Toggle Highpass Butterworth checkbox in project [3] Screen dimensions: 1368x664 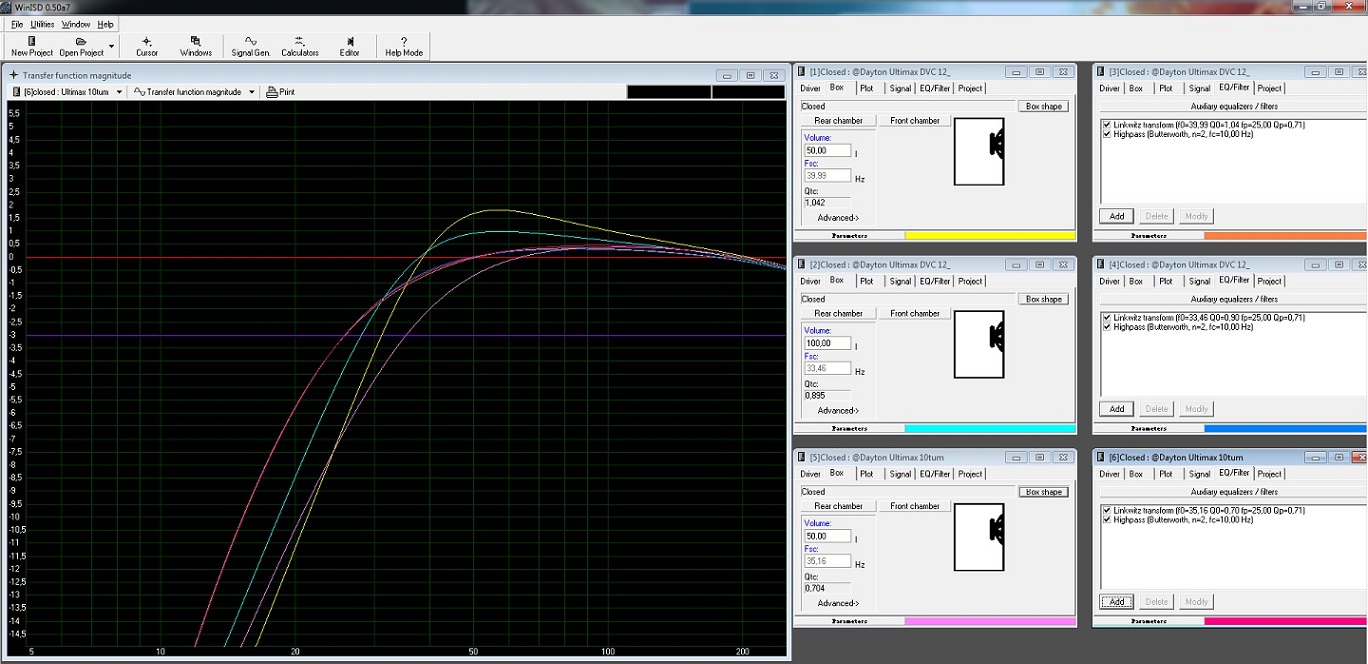1106,134
